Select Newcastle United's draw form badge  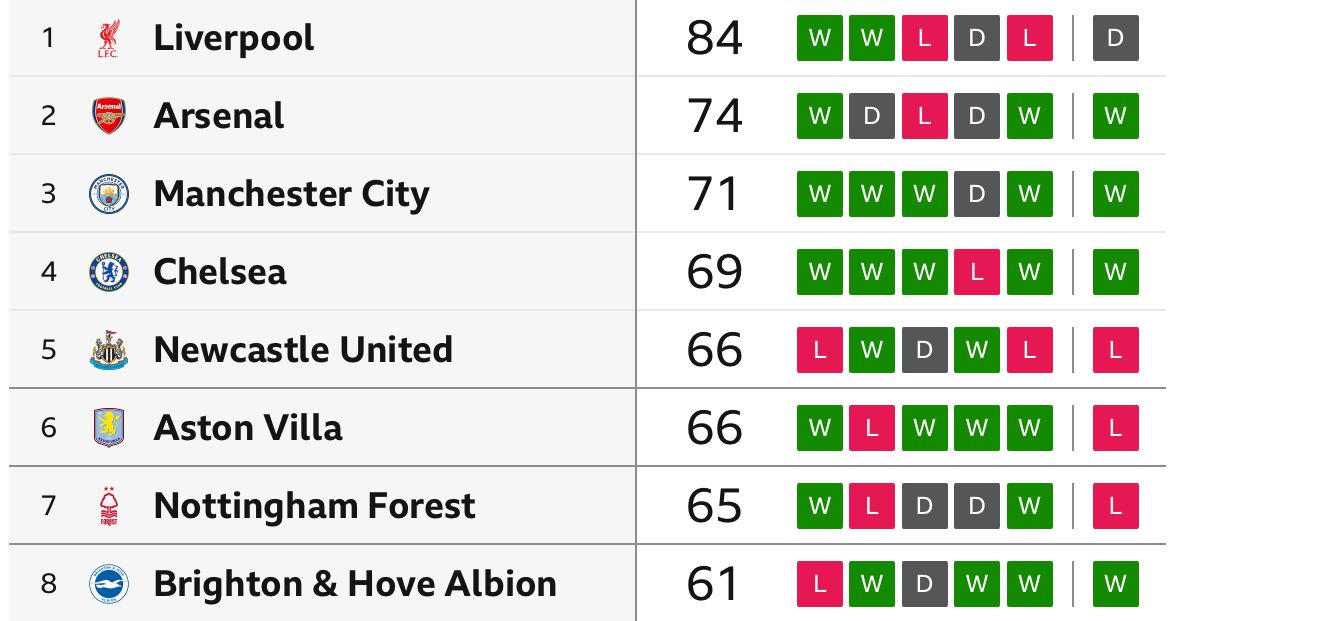[924, 350]
